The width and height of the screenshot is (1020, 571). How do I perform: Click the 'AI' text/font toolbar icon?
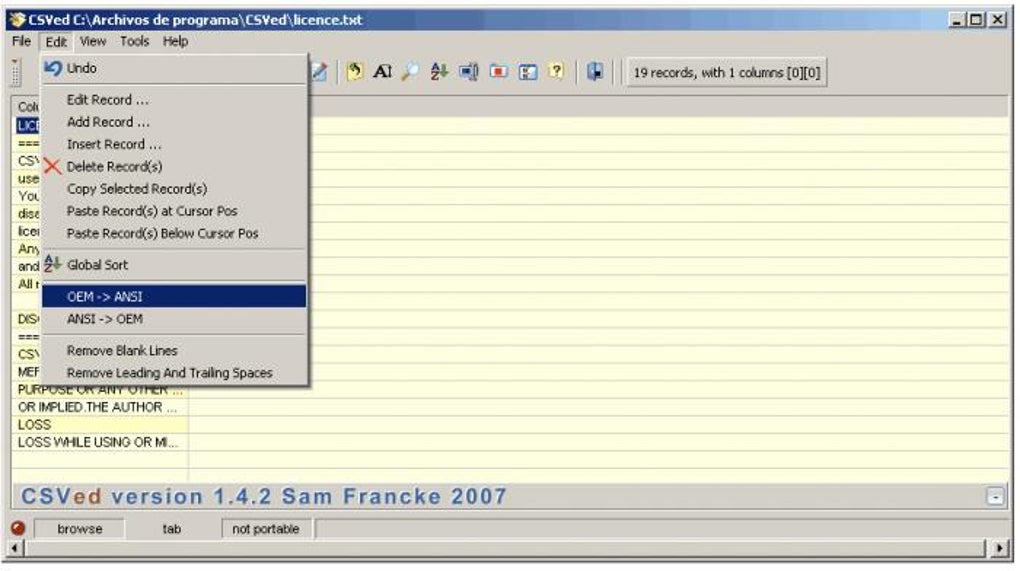tap(382, 72)
